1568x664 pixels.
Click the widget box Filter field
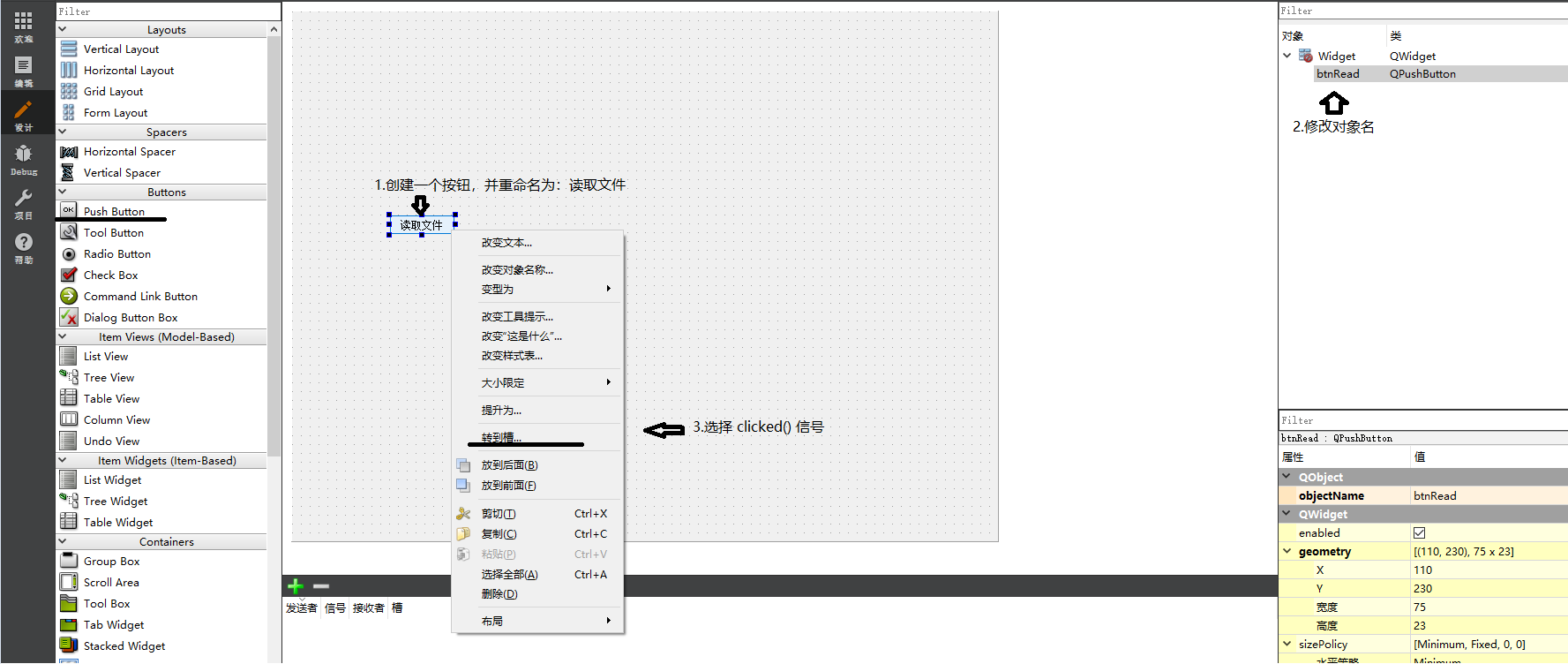click(168, 11)
